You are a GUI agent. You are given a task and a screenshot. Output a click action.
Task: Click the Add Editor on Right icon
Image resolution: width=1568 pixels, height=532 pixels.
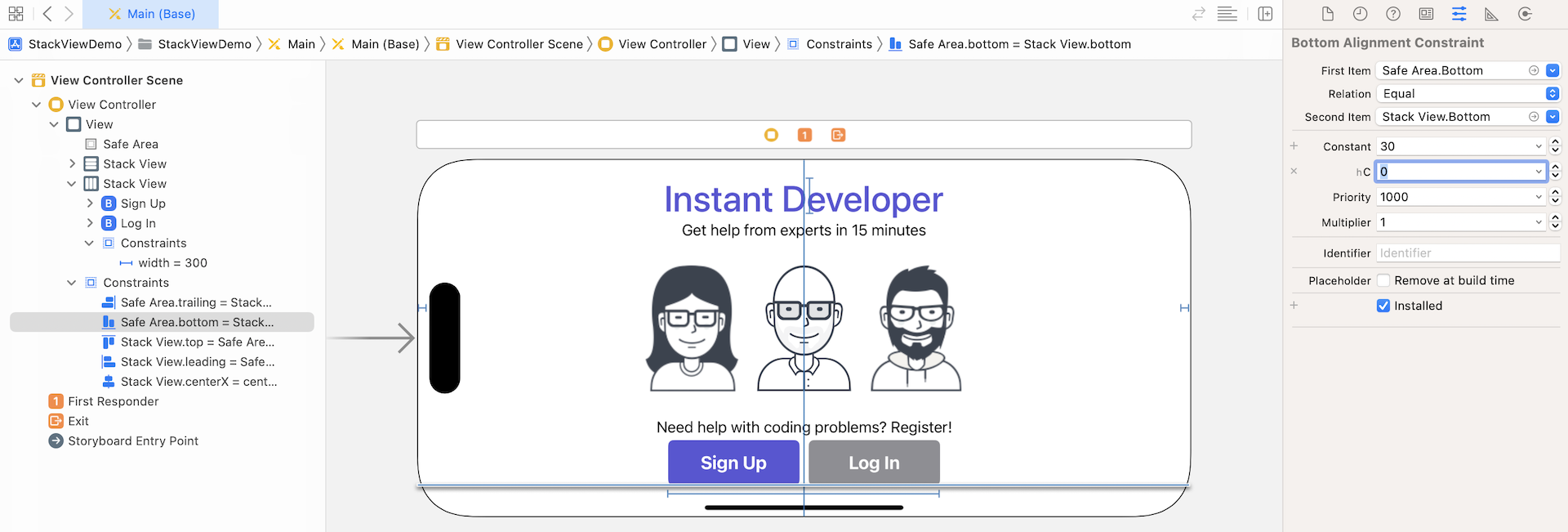[1265, 14]
